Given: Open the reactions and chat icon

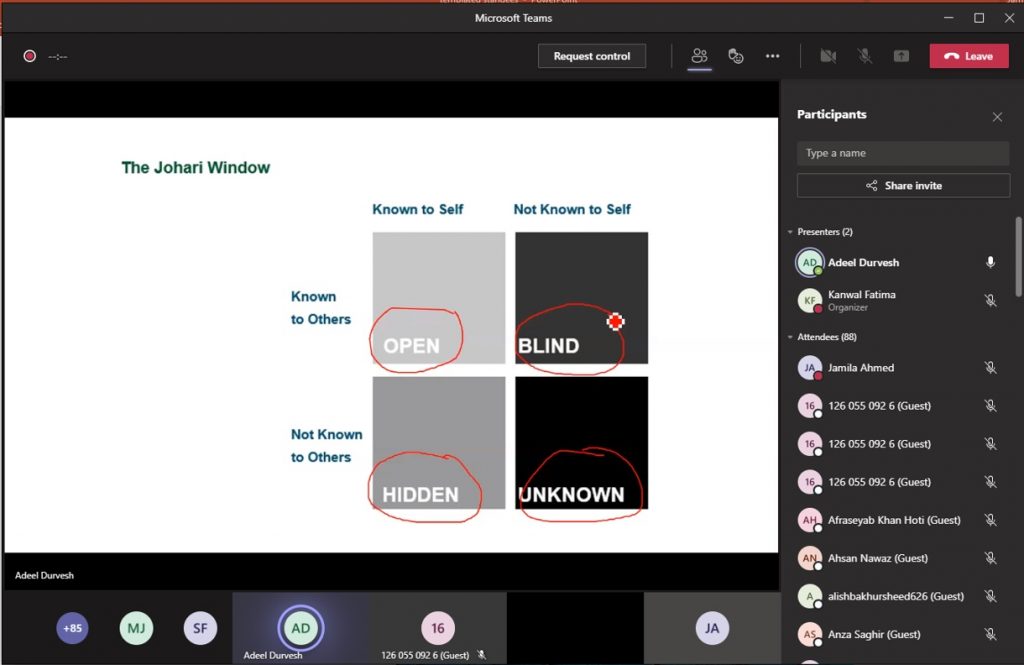Looking at the screenshot, I should coord(736,56).
